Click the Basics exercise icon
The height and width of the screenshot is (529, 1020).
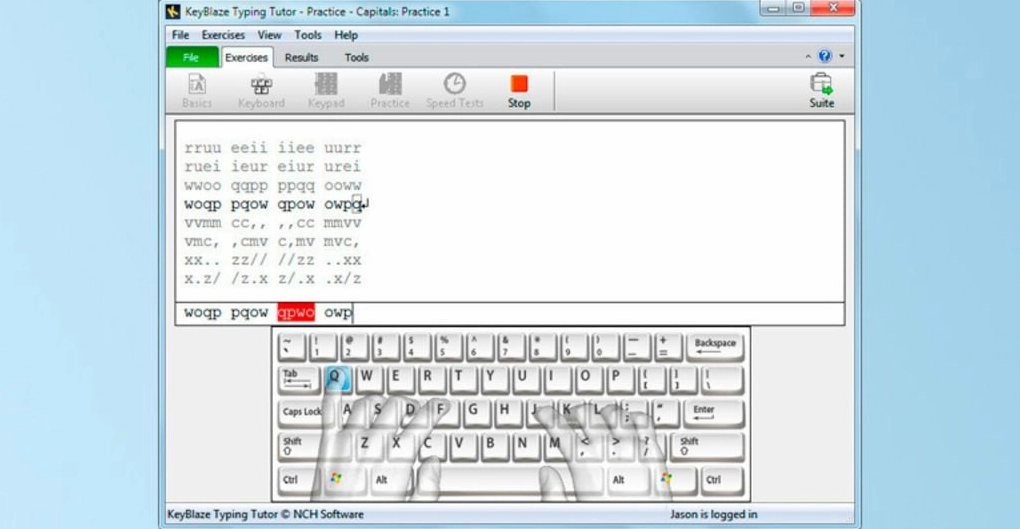click(x=196, y=90)
